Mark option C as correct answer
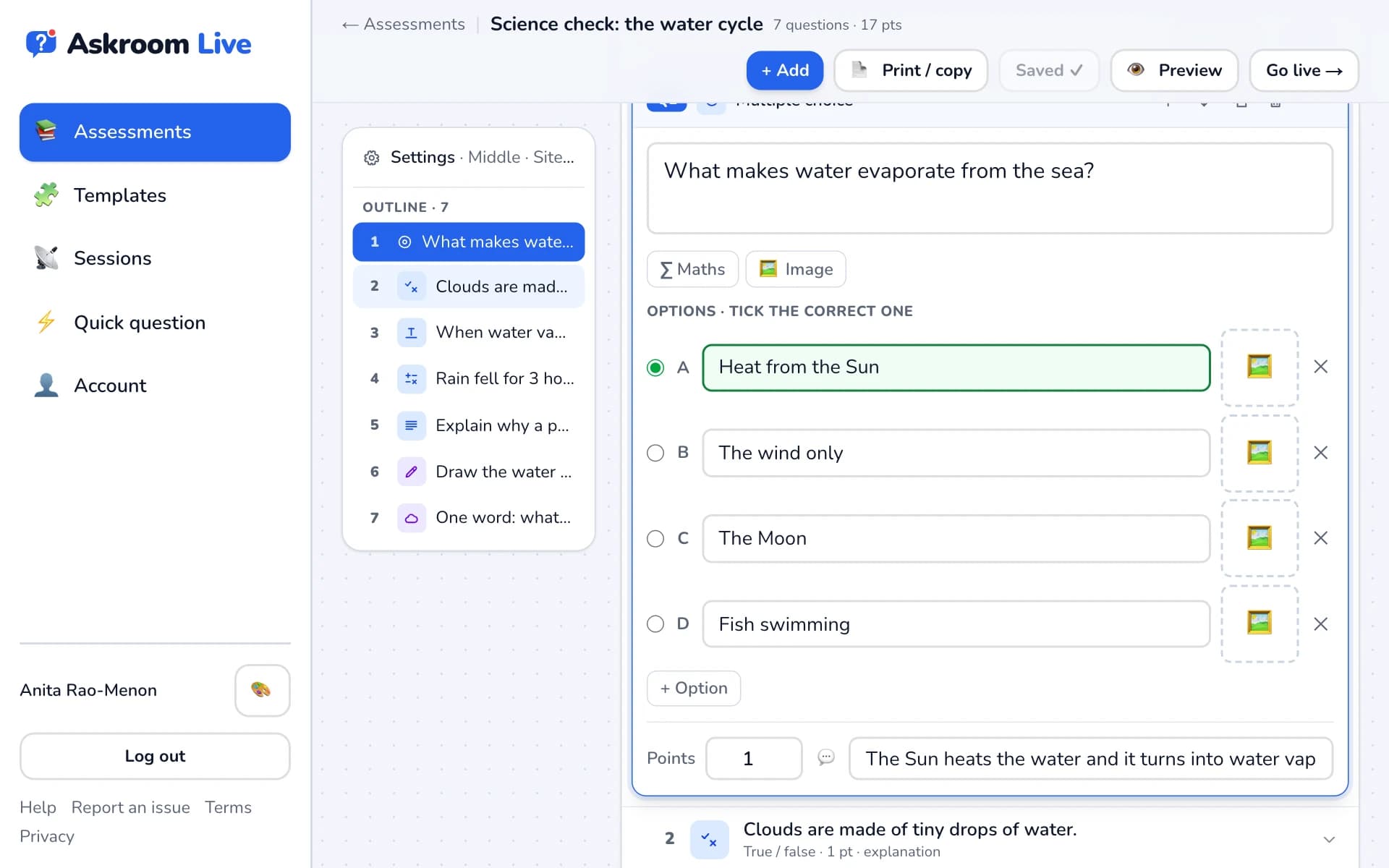This screenshot has width=1389, height=868. 655,539
